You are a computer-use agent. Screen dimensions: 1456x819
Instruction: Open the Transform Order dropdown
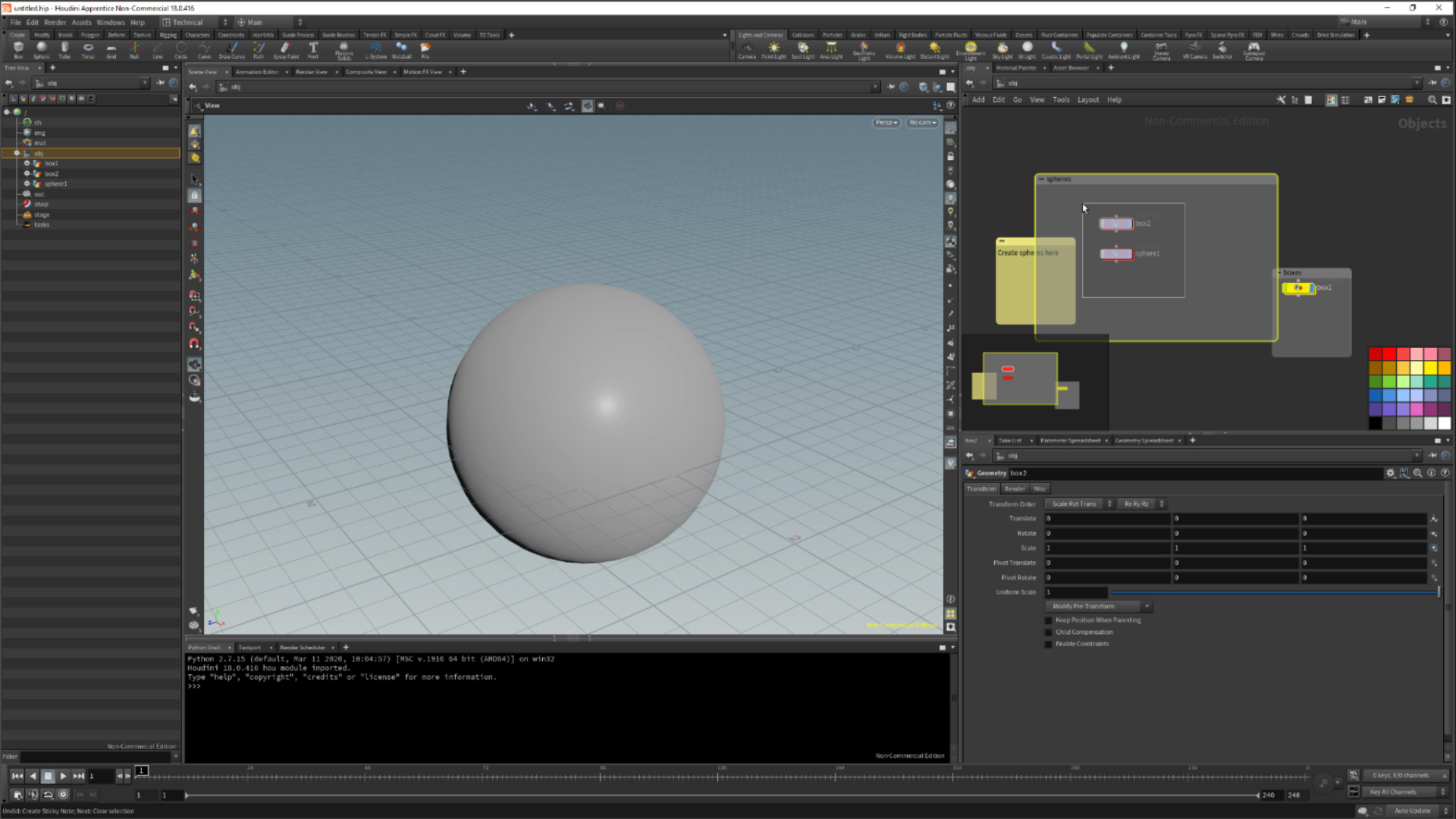1078,504
